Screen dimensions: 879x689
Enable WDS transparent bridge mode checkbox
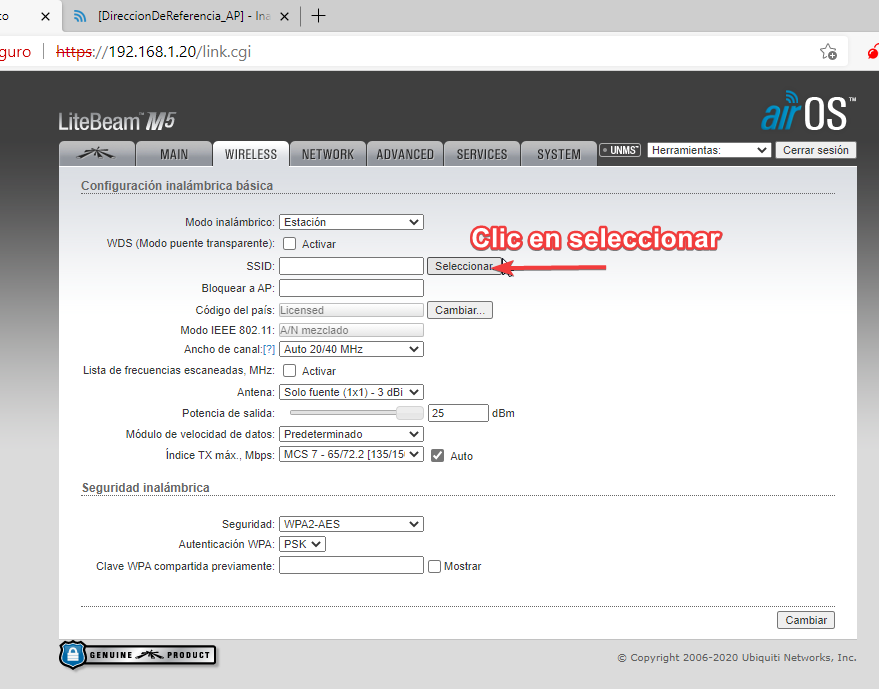coord(290,244)
